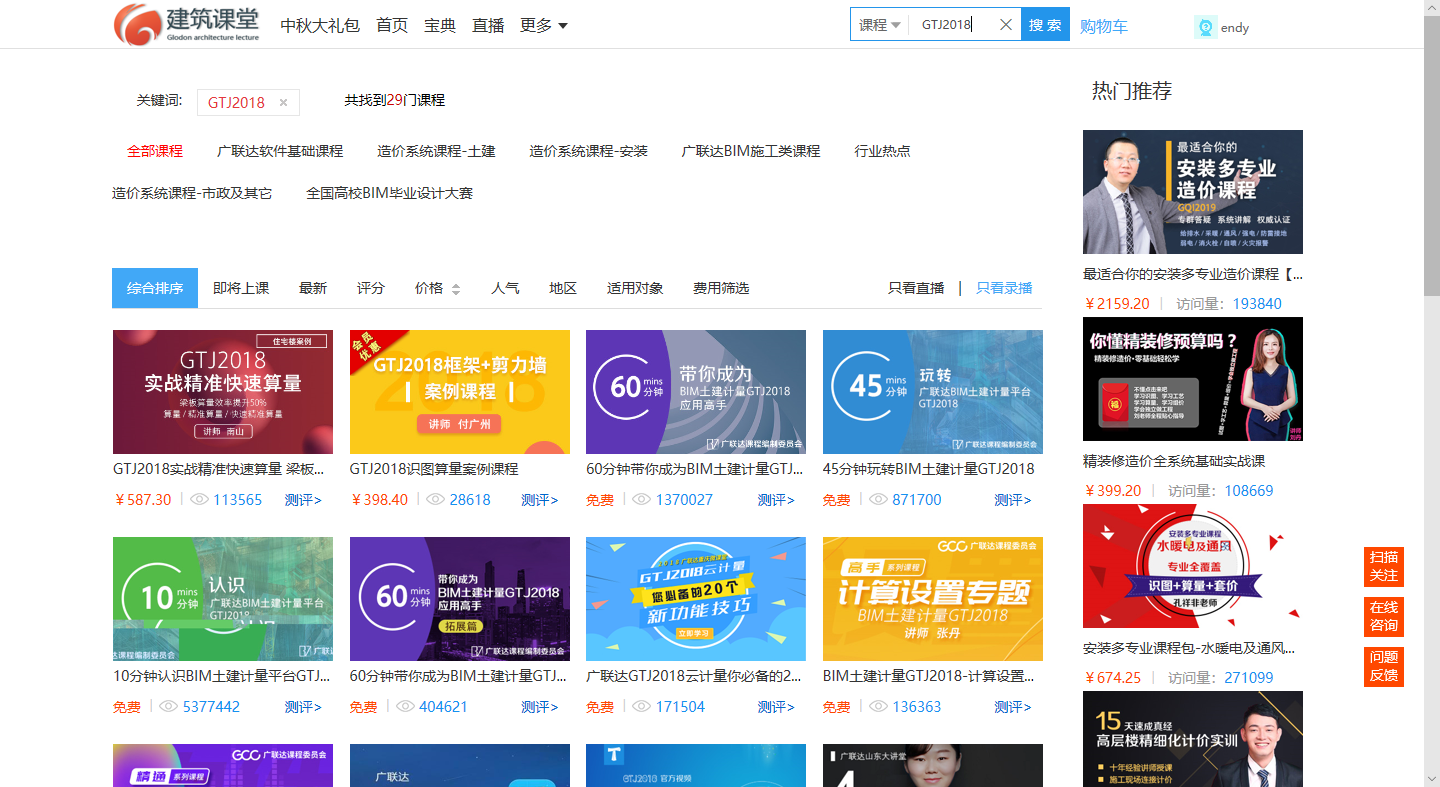The image size is (1440, 787).
Task: Open the 费用筛选 filter
Action: pyautogui.click(x=721, y=288)
